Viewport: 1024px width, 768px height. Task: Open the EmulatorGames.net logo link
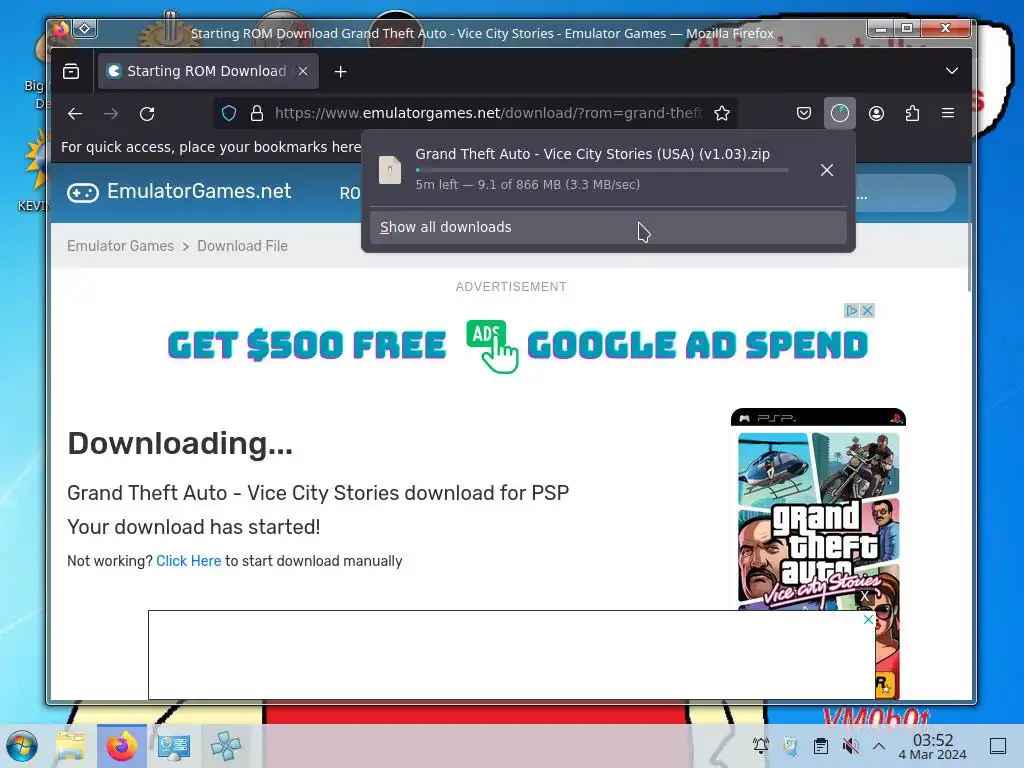click(x=179, y=191)
